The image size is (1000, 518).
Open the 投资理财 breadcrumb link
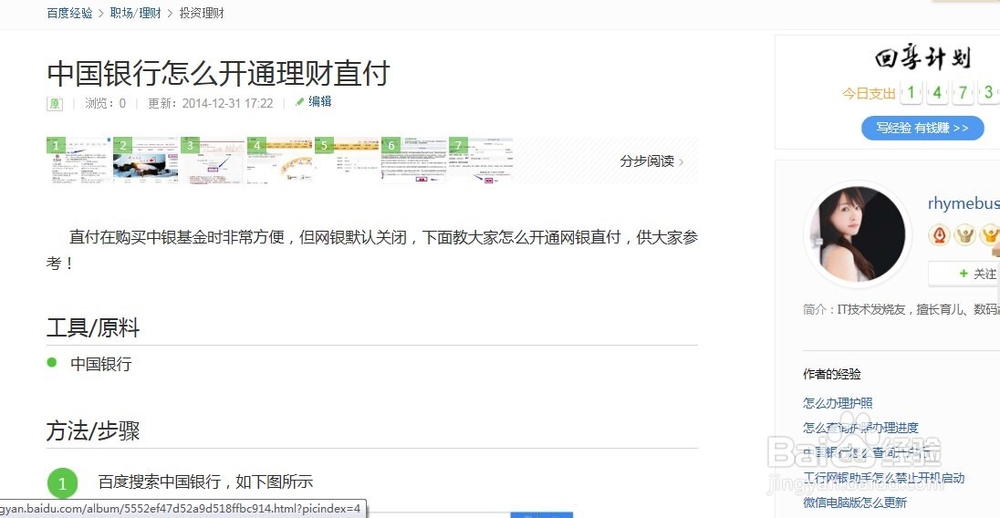click(202, 13)
